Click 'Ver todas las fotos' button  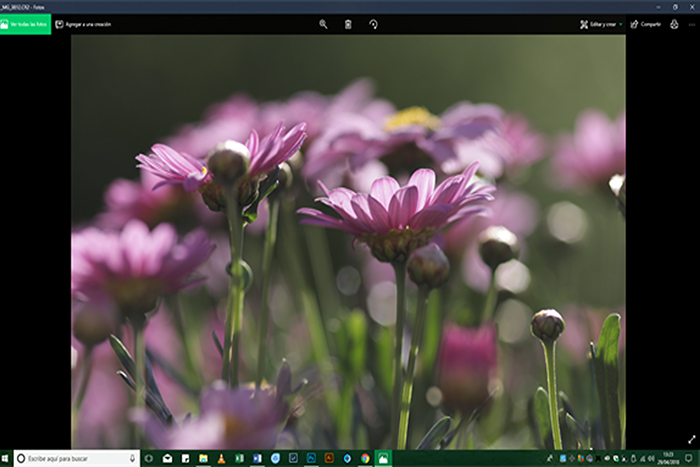25,24
